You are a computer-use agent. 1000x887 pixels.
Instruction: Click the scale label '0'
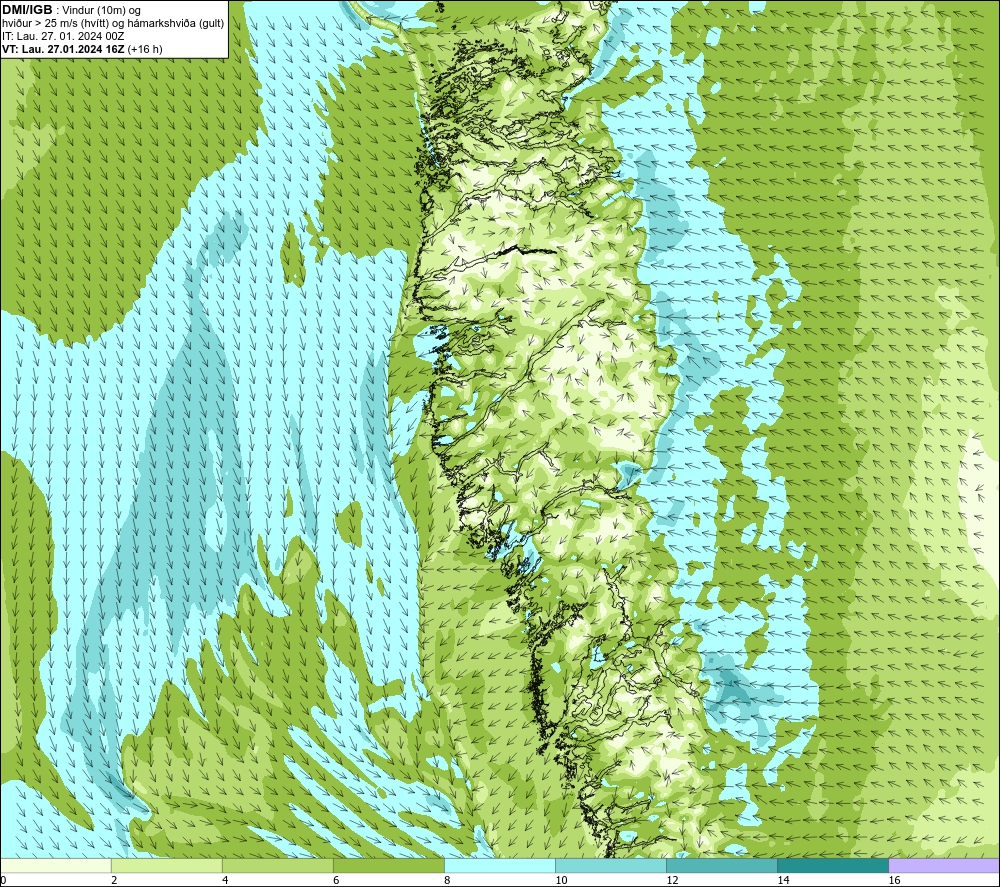[x=3, y=880]
